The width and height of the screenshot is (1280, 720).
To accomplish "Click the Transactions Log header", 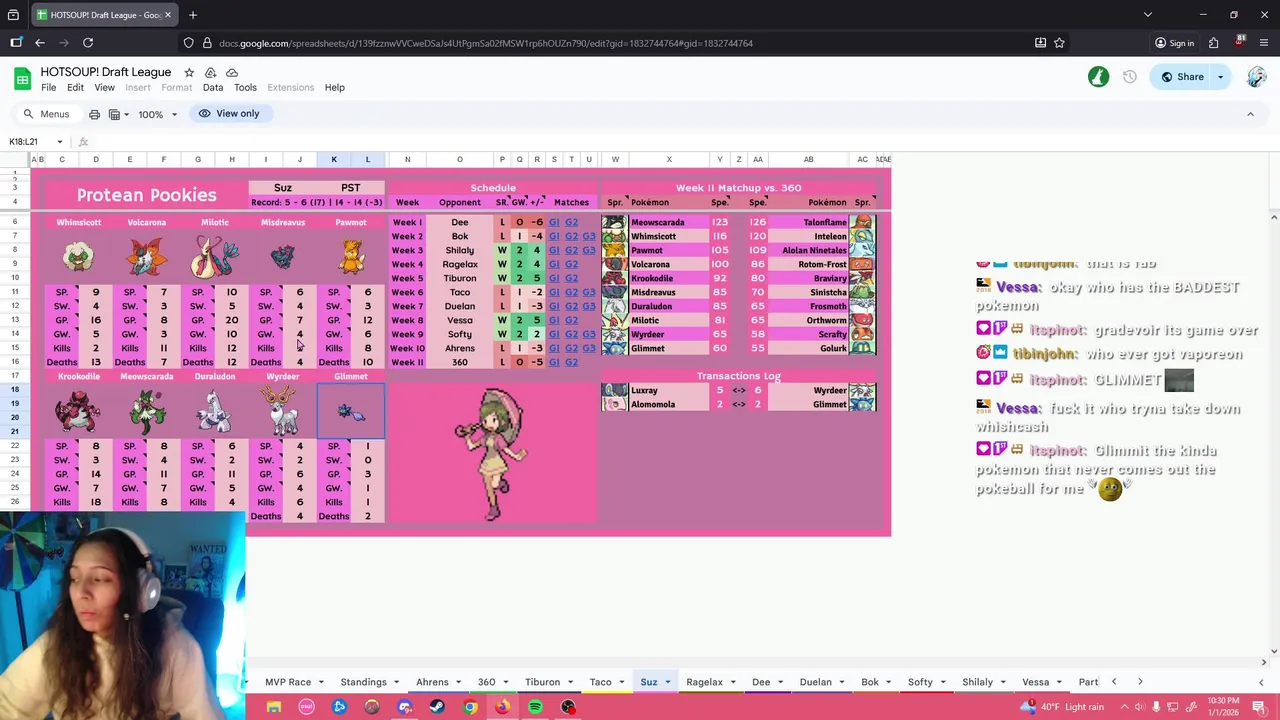I will 738,376.
